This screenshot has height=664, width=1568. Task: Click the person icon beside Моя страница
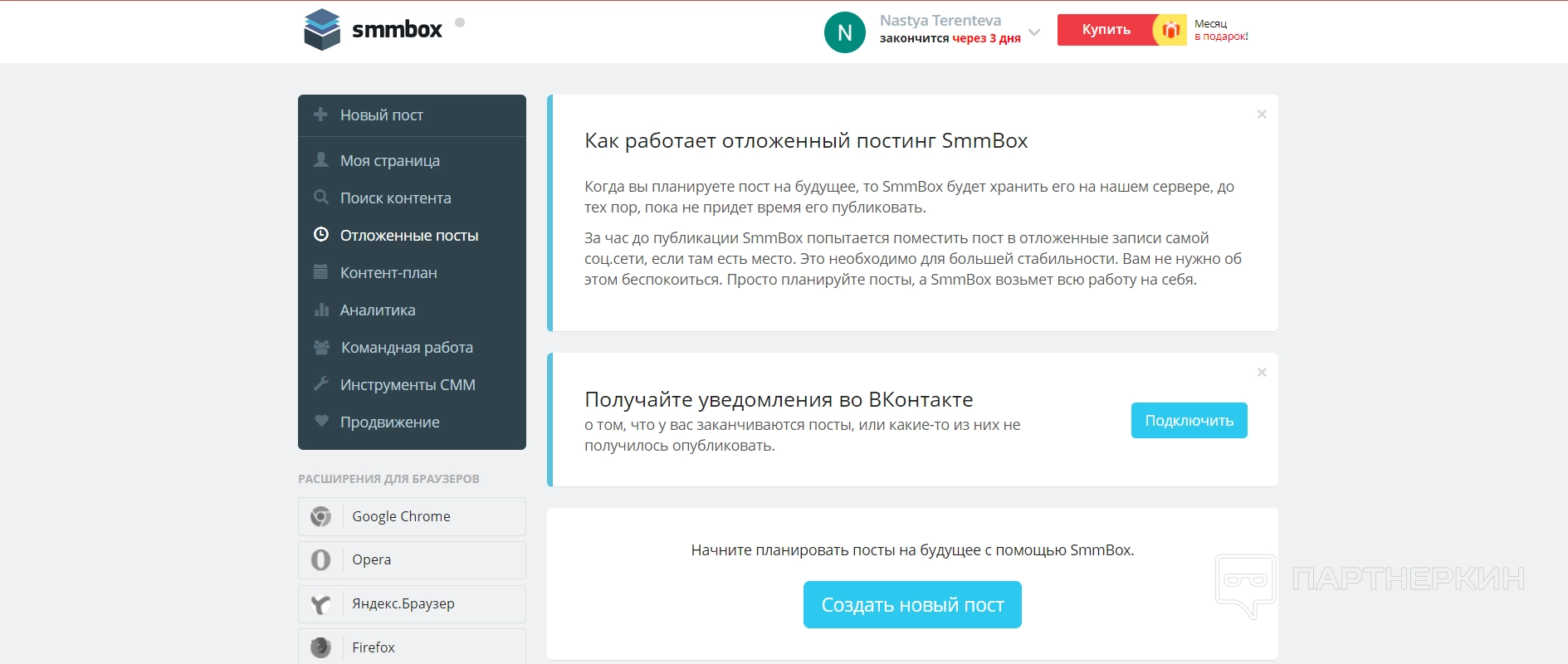321,159
